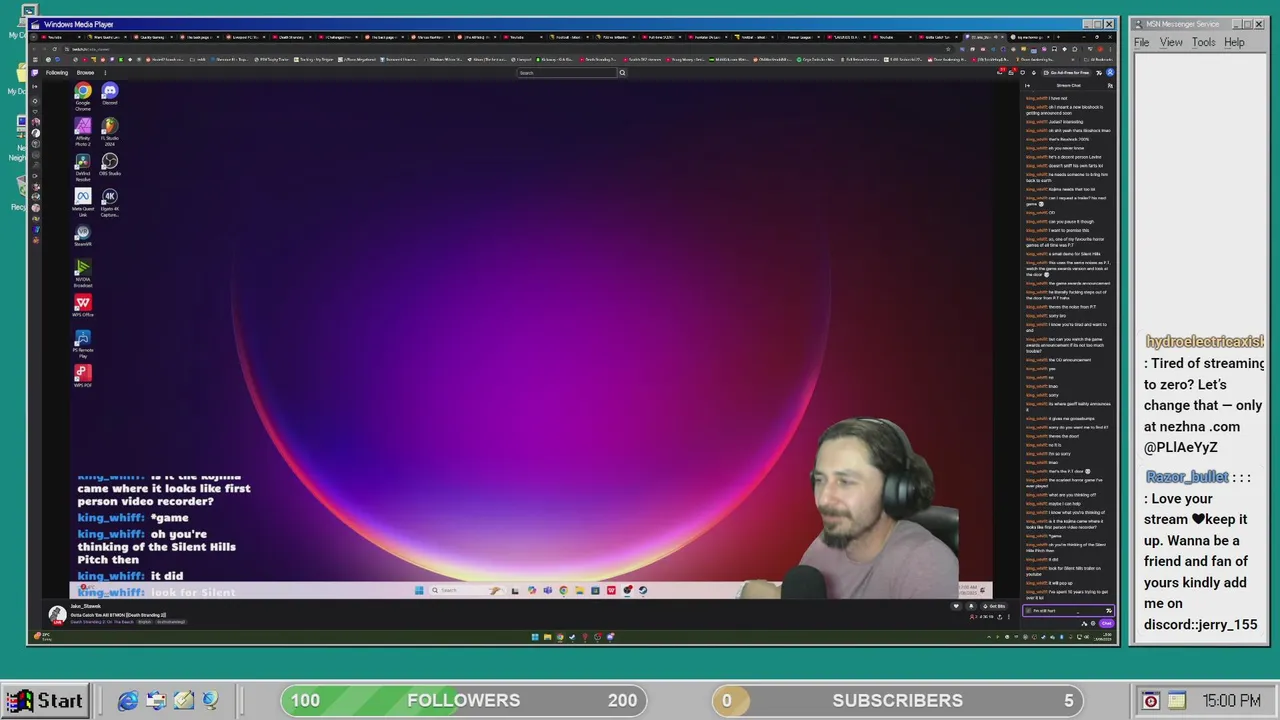1280x720 pixels.
Task: Click the purple Chat send button
Action: 1106,623
